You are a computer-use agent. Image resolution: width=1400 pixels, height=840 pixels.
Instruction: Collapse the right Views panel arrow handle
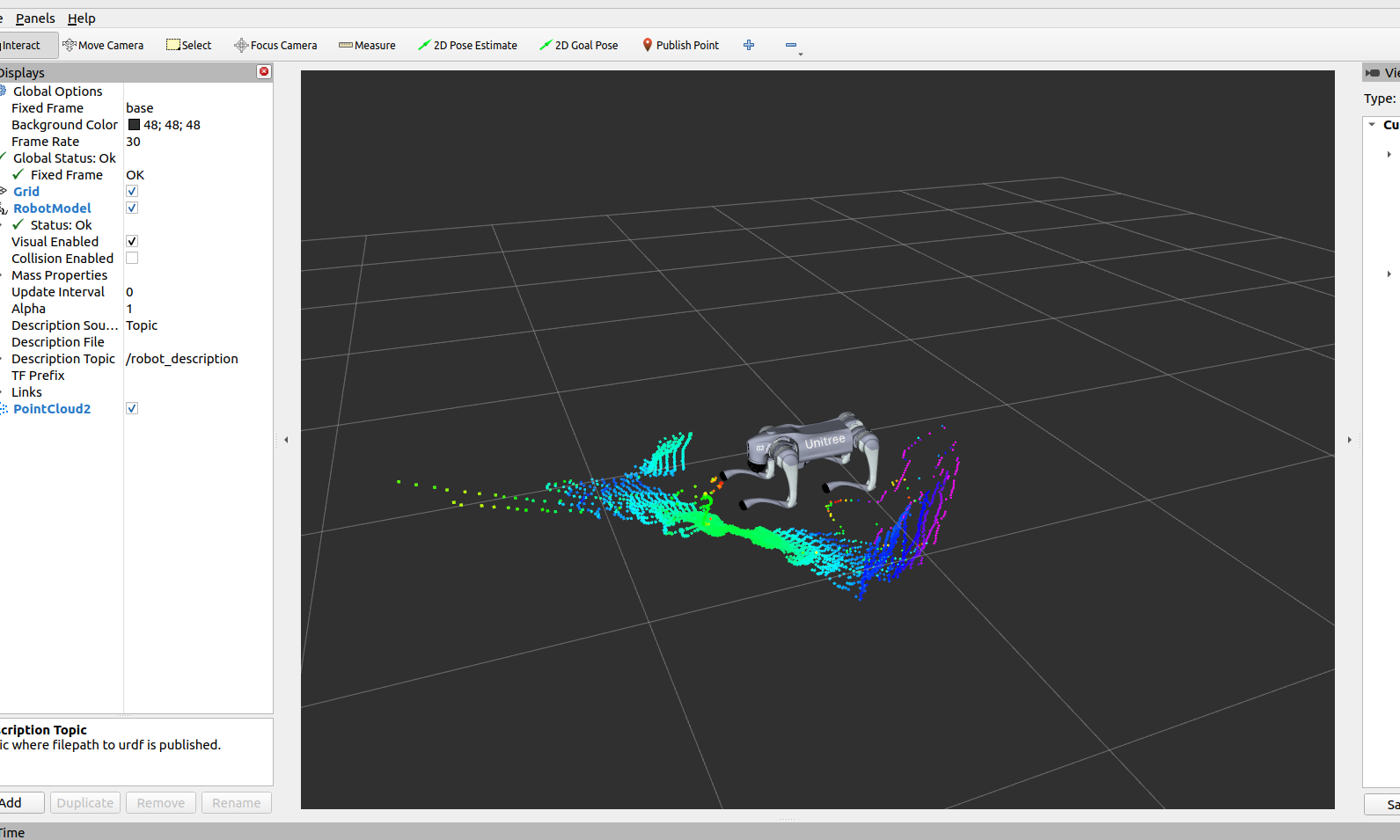(x=1349, y=440)
